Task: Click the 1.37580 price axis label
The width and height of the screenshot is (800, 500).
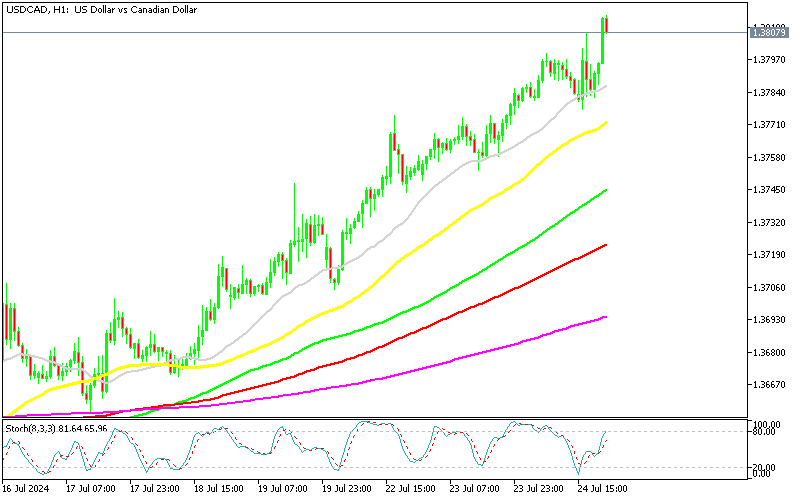Action: [769, 158]
